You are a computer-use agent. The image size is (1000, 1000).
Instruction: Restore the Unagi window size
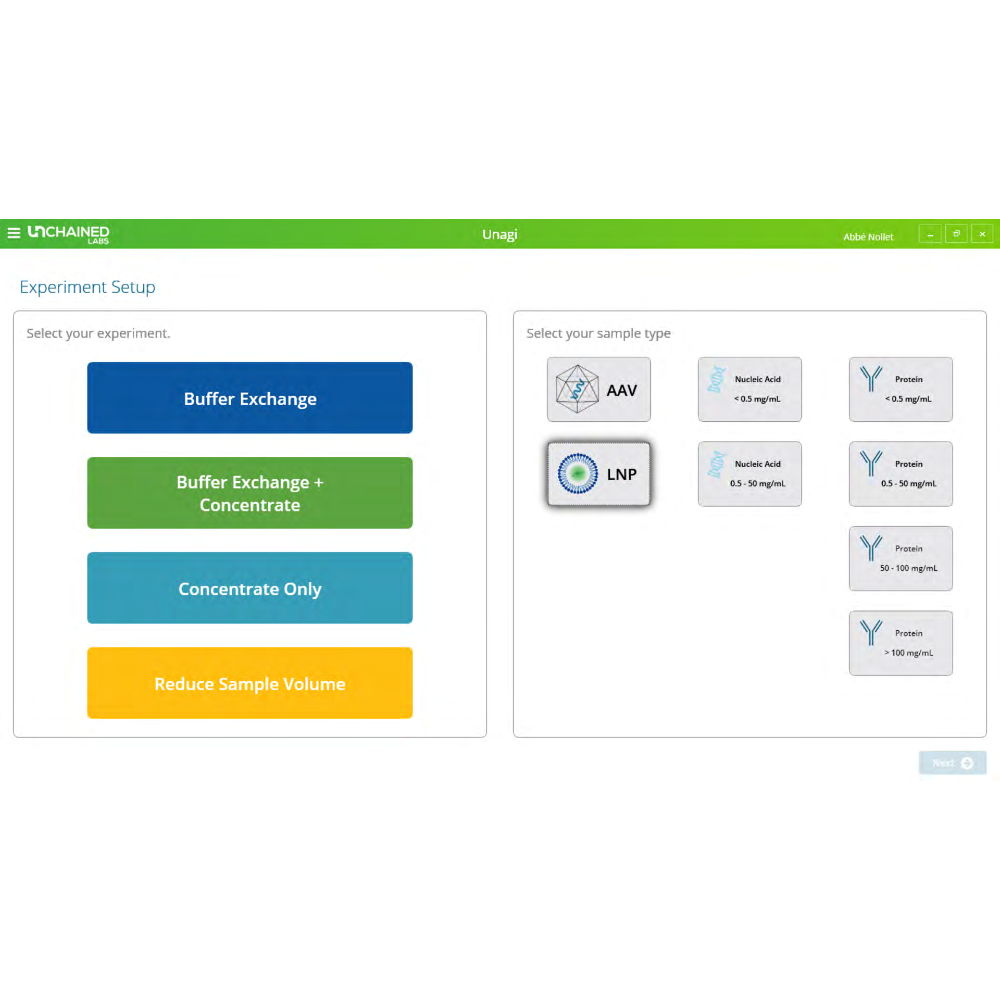[x=956, y=234]
